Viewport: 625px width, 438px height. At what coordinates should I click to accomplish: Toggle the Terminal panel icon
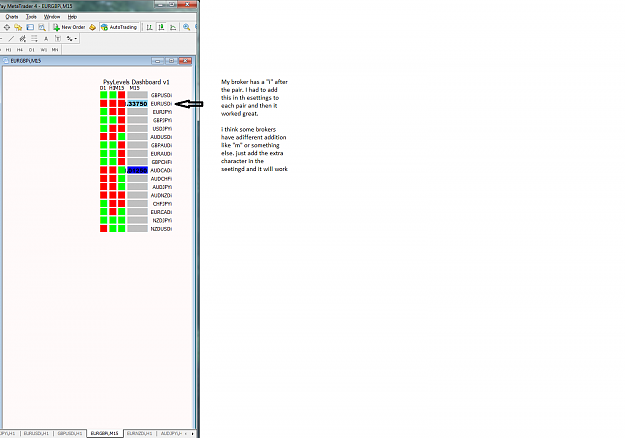click(30, 27)
